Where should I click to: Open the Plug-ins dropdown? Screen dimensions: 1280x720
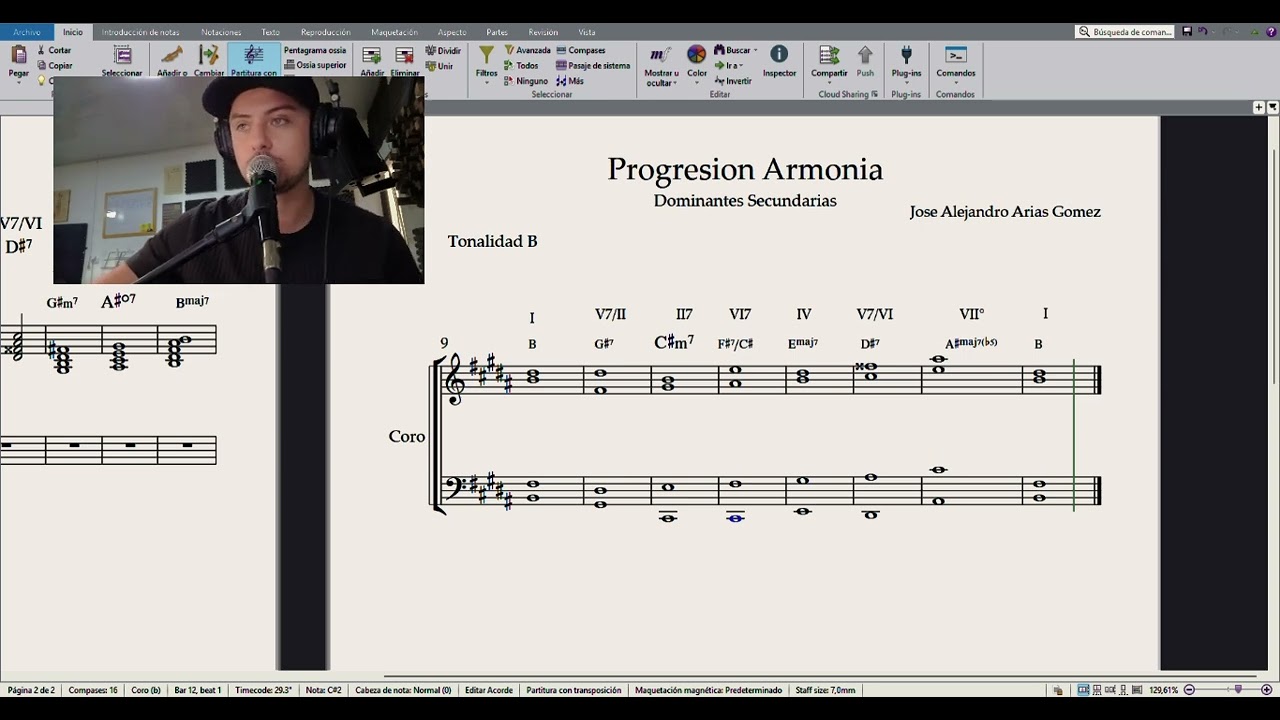pos(906,63)
